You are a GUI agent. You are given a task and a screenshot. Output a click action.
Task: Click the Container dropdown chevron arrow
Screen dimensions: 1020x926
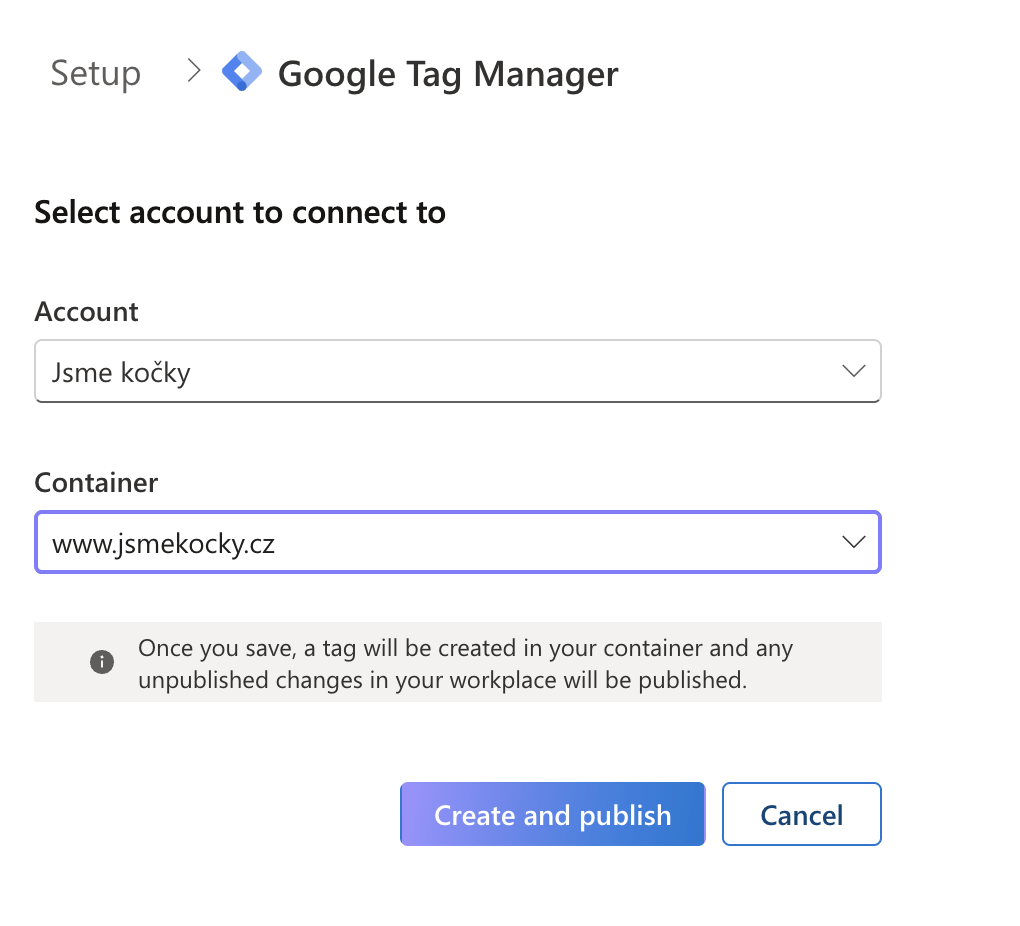click(x=853, y=542)
